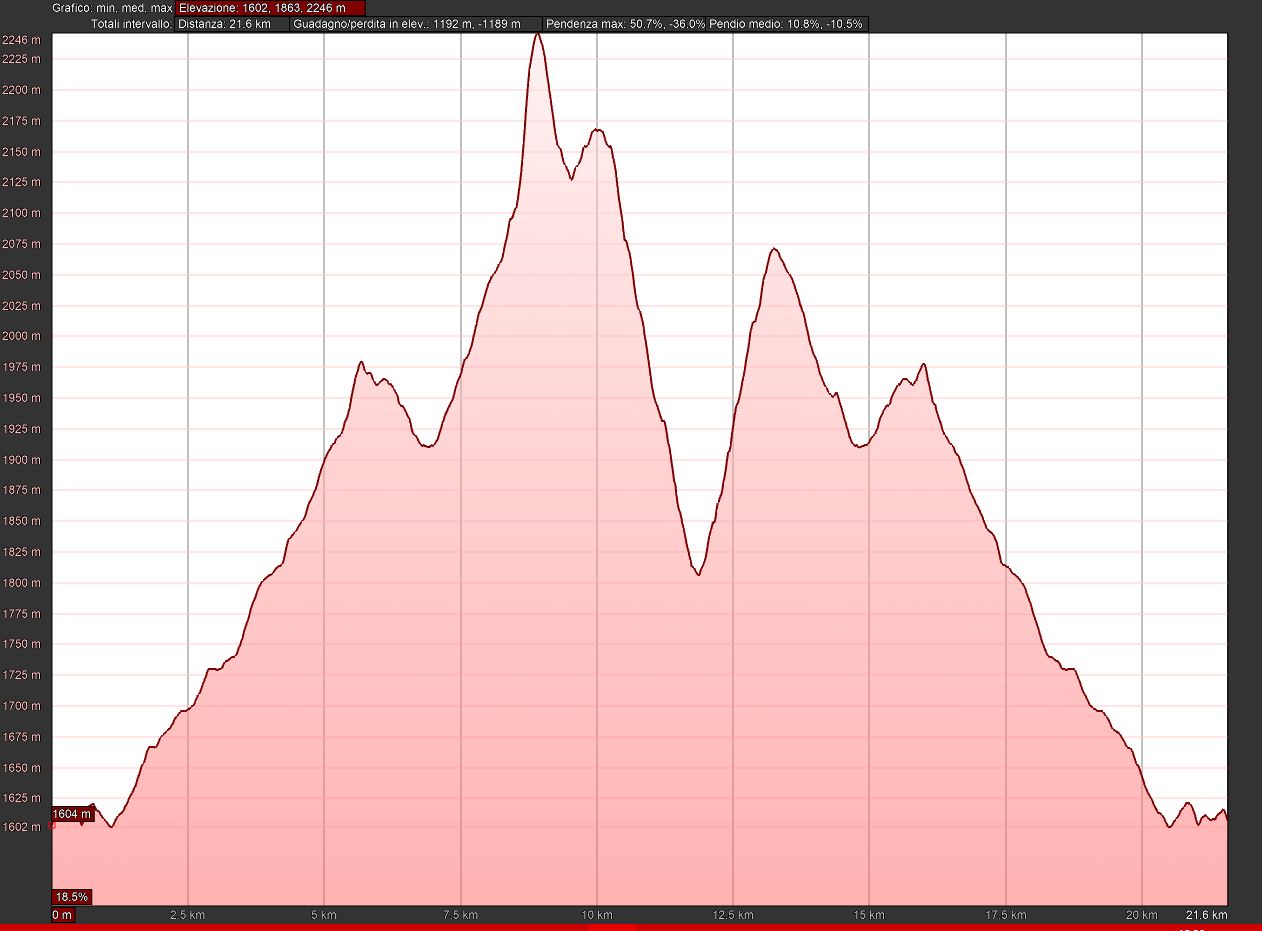Click the 15 km axis label

coord(869,914)
